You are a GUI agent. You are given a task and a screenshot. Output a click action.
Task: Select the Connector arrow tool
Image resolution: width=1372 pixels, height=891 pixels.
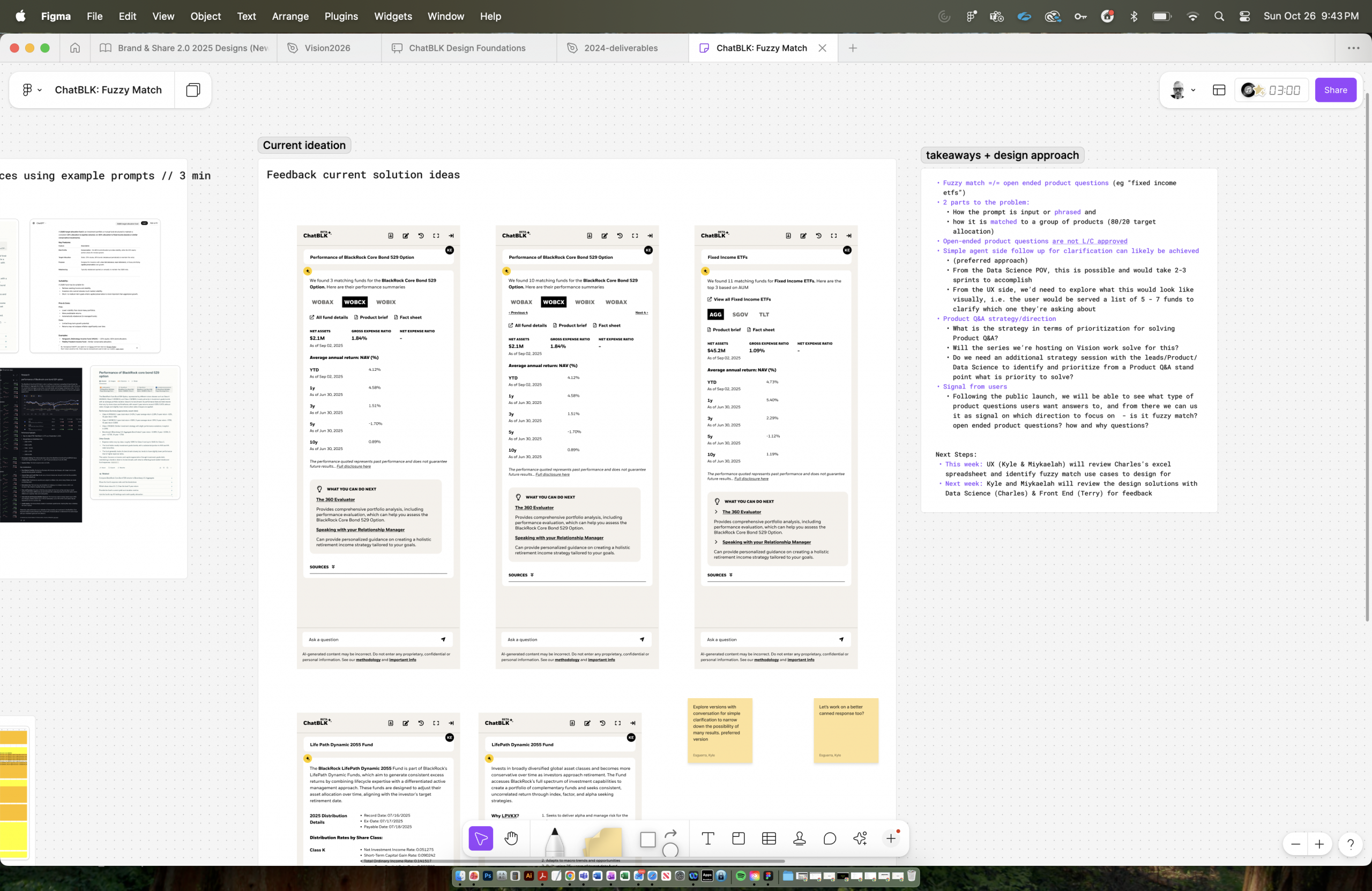click(670, 833)
